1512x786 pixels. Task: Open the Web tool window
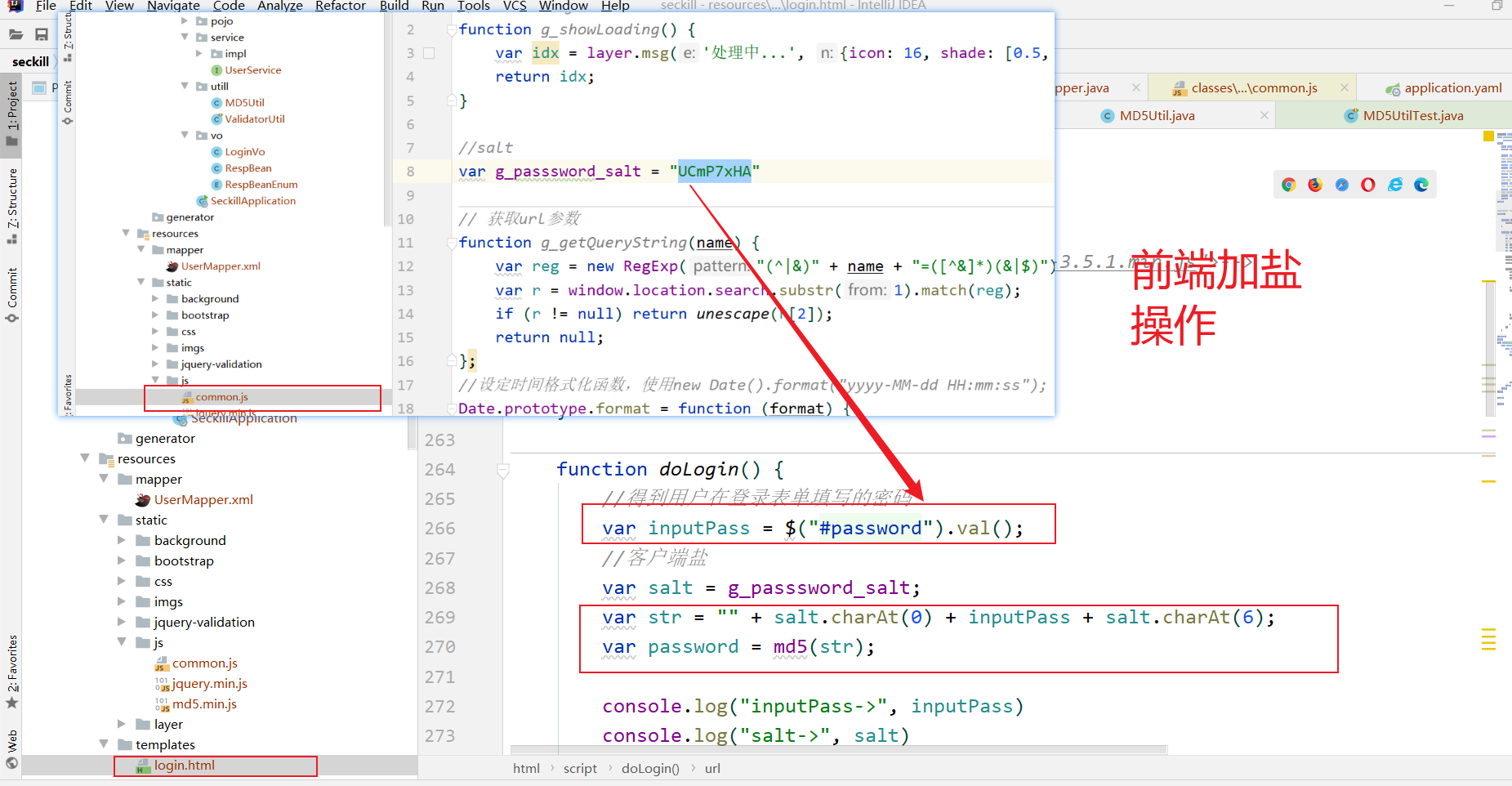click(12, 746)
